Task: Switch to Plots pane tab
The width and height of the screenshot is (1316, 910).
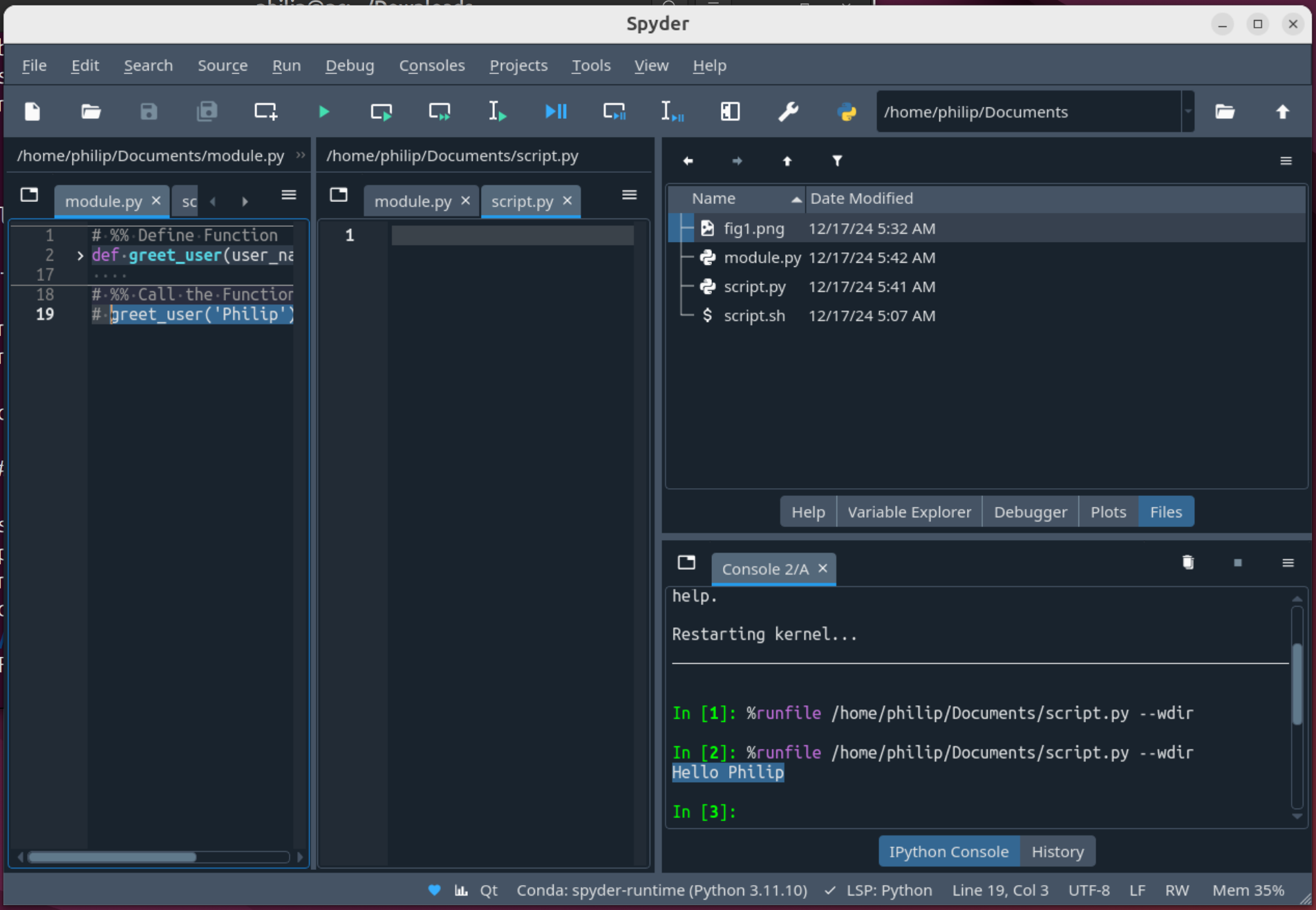Action: pos(1108,512)
